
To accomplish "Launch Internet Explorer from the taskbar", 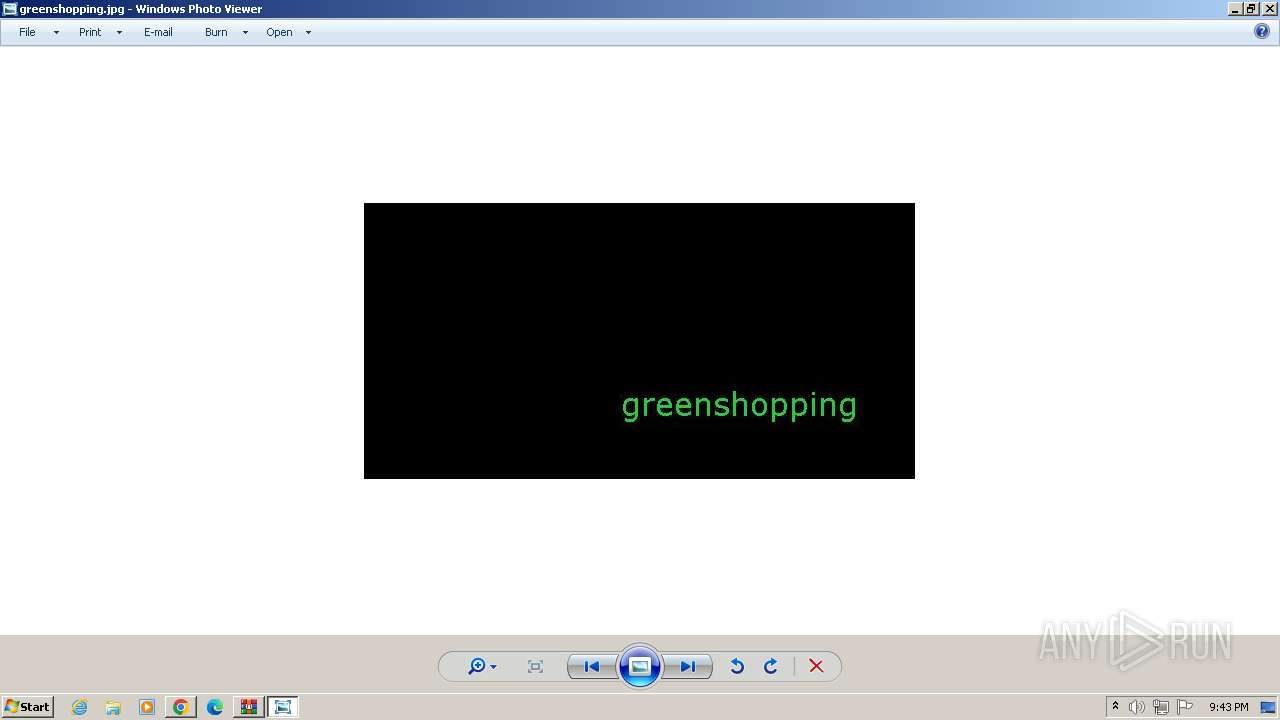I will [x=80, y=707].
